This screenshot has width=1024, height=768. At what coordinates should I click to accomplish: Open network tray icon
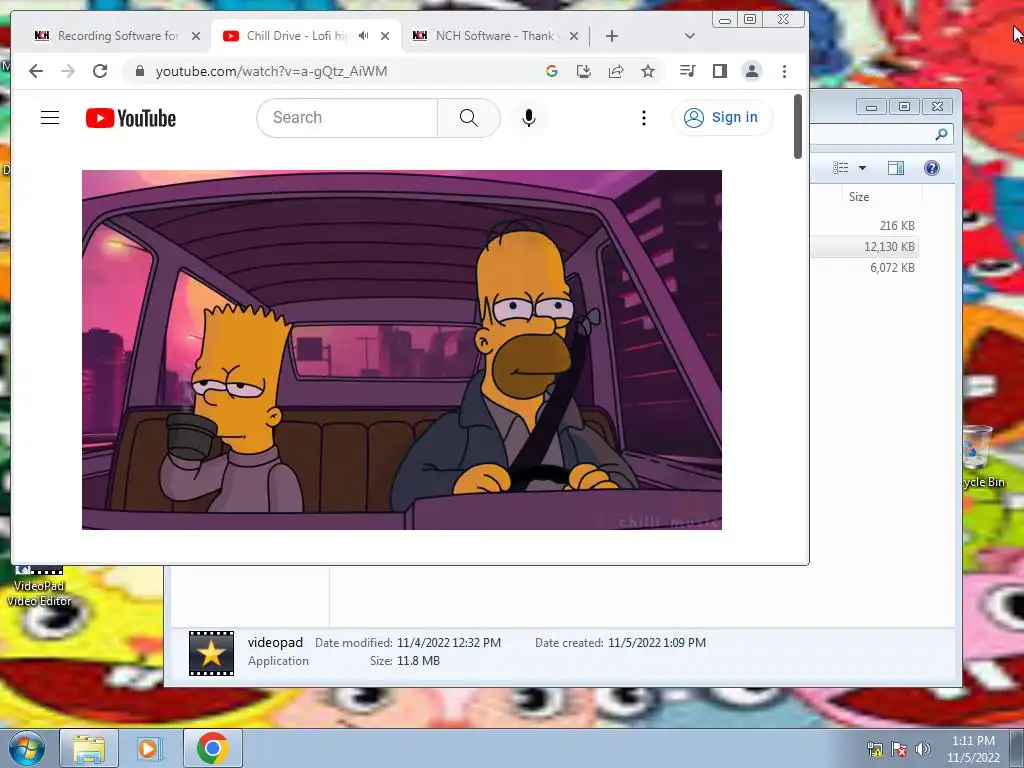[x=874, y=749]
